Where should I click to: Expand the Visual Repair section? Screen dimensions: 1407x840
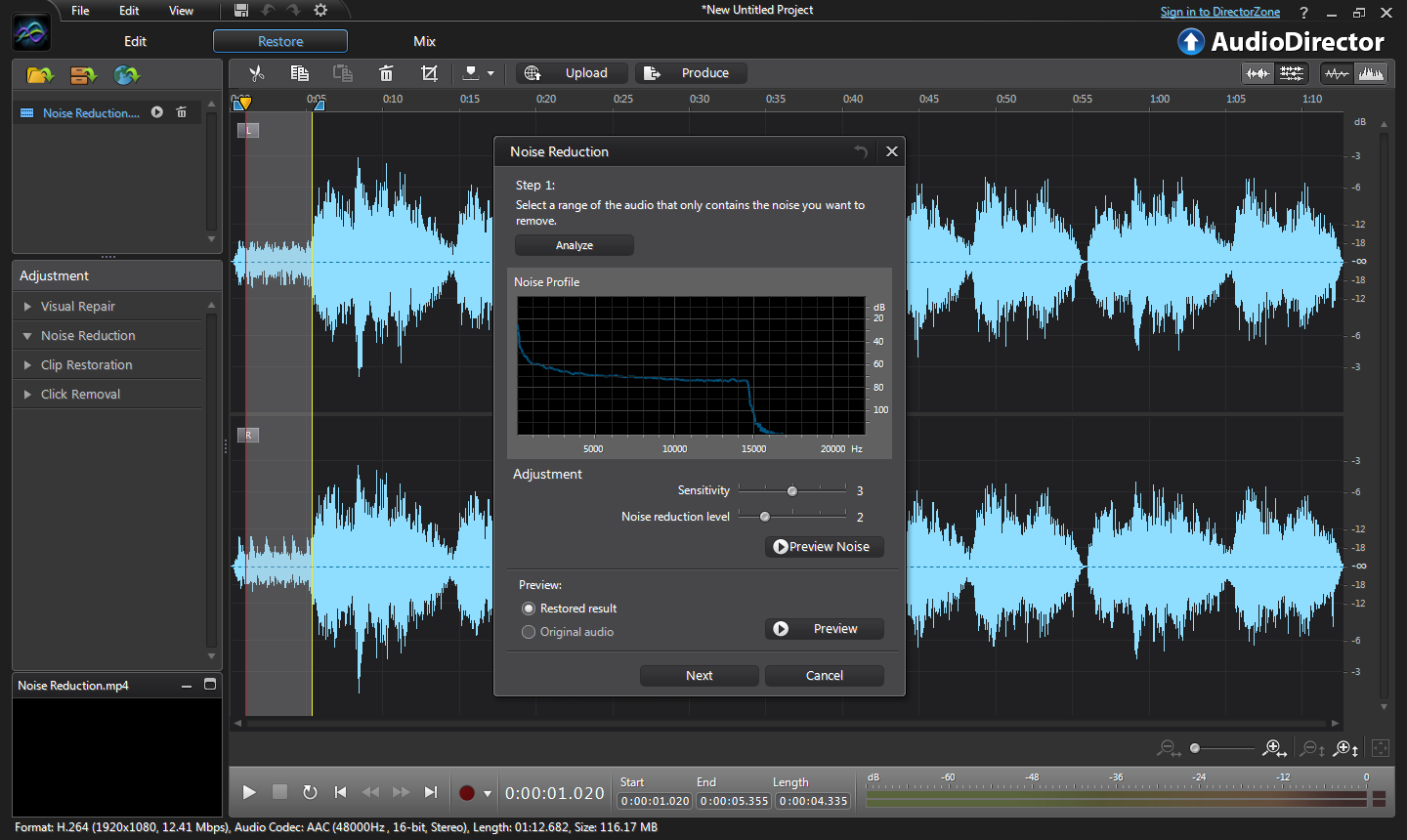coord(27,306)
